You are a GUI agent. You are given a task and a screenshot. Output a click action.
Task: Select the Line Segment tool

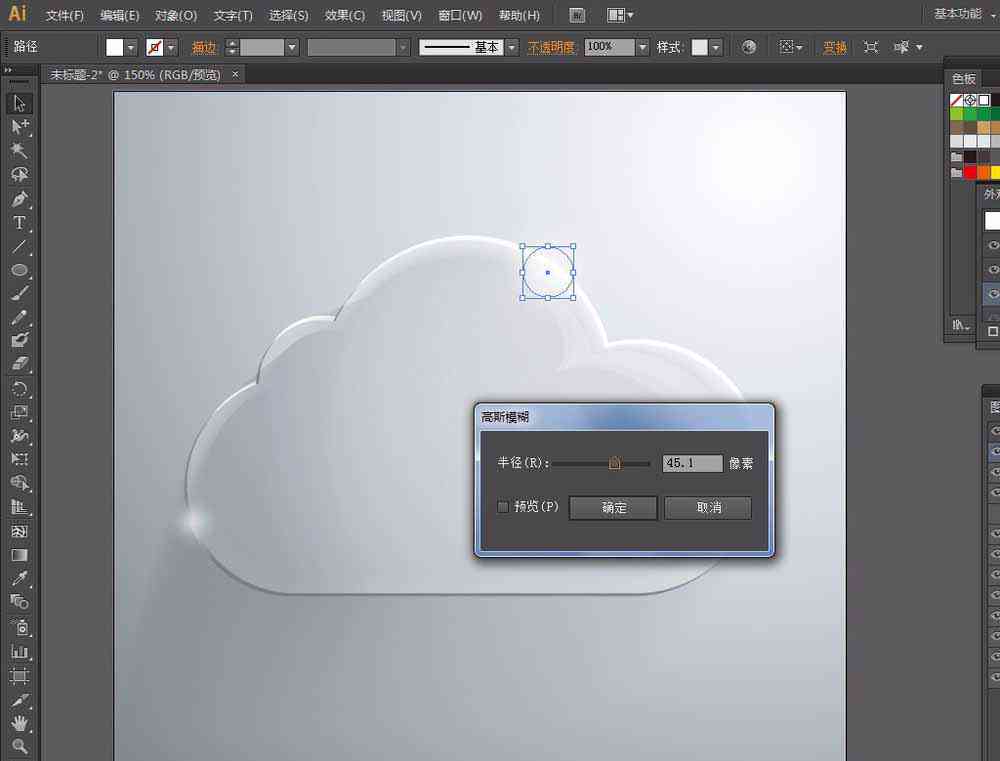click(19, 246)
